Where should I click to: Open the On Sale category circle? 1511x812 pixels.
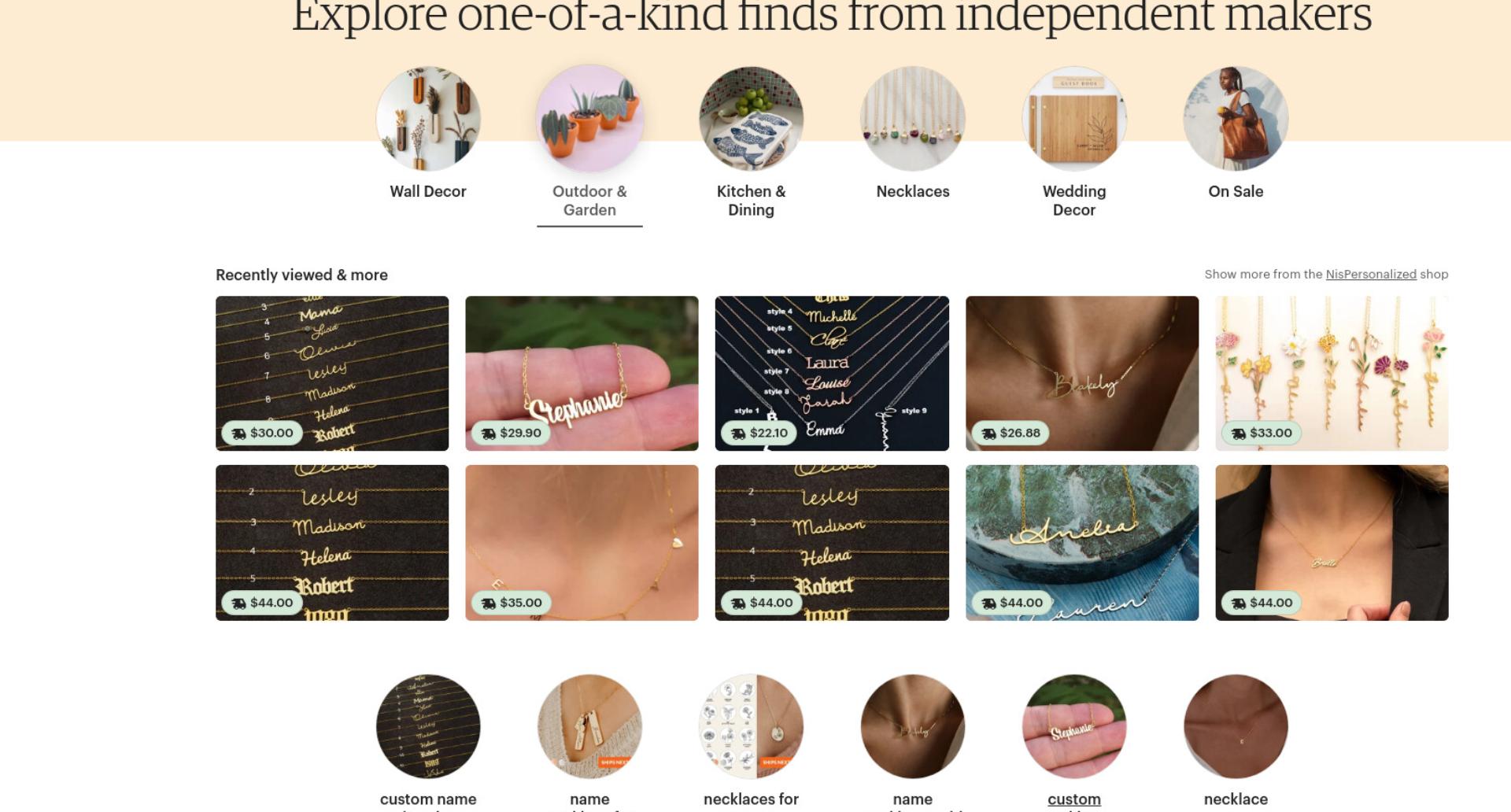[x=1236, y=118]
